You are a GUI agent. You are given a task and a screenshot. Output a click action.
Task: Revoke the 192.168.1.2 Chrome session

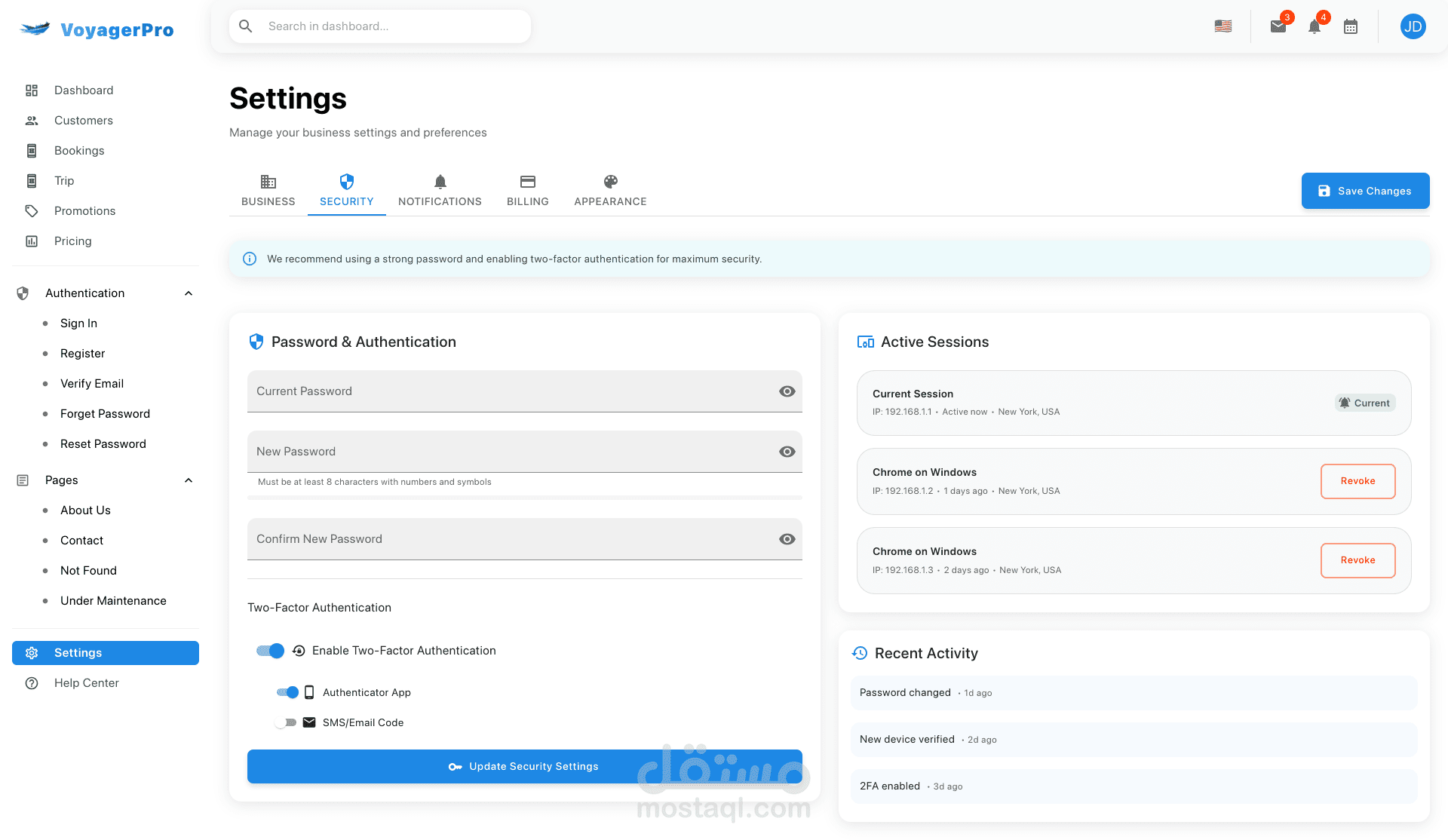(x=1357, y=481)
